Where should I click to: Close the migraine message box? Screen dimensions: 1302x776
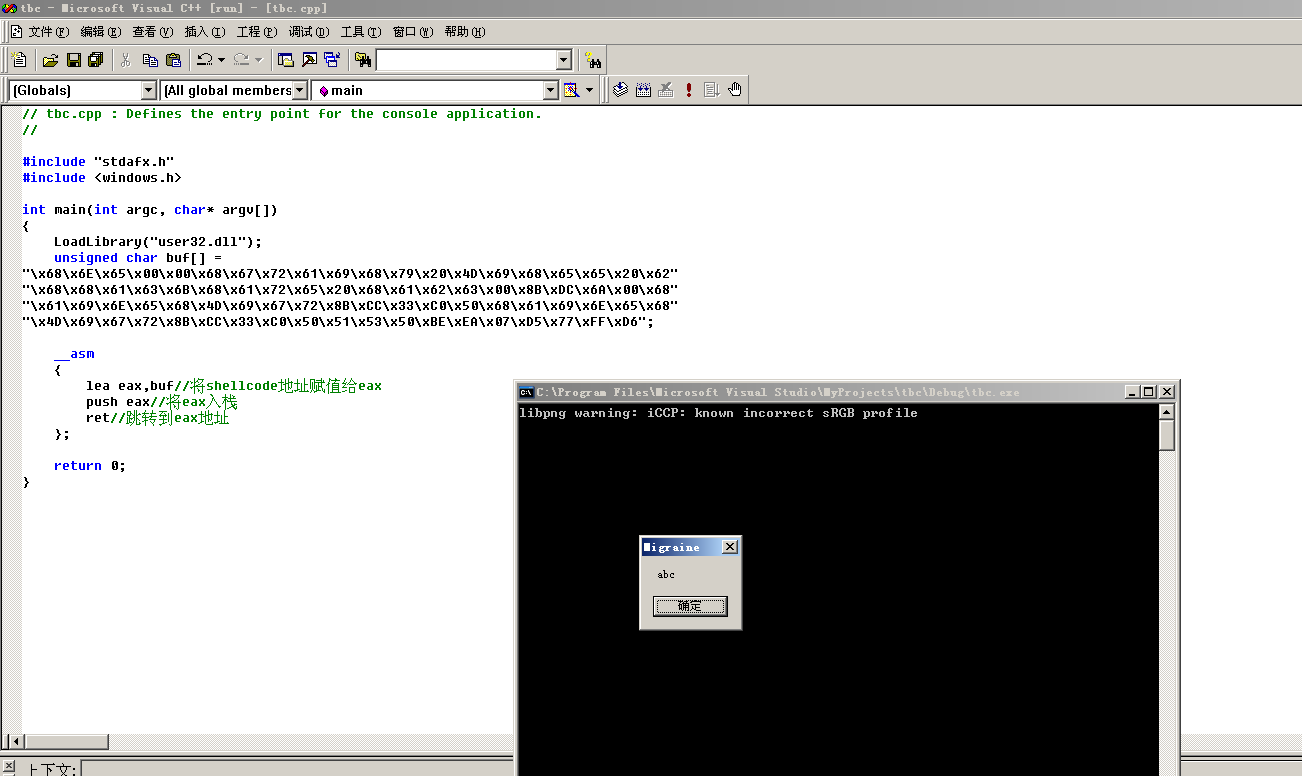point(730,547)
